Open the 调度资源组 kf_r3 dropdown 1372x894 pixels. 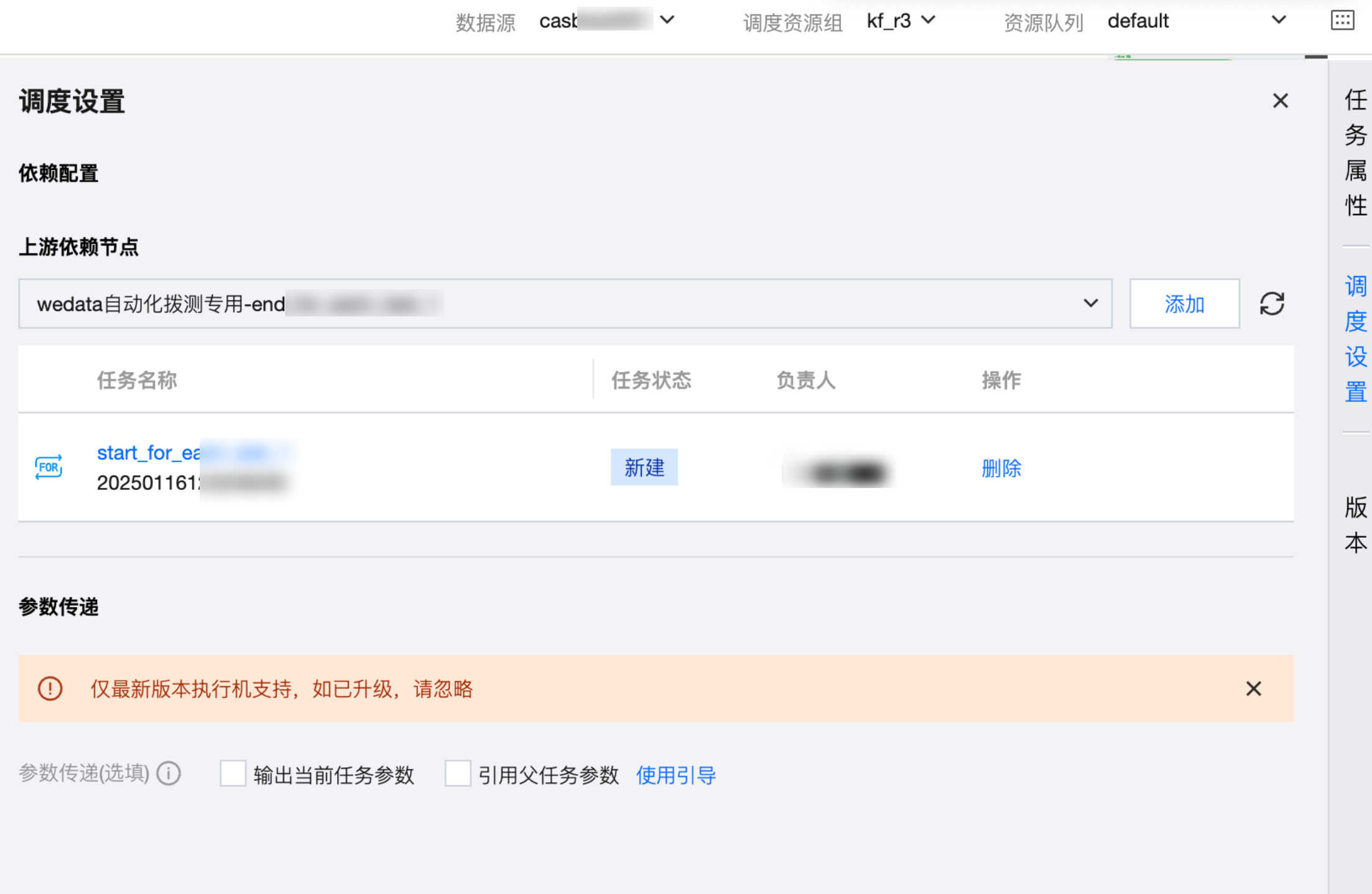[x=928, y=20]
